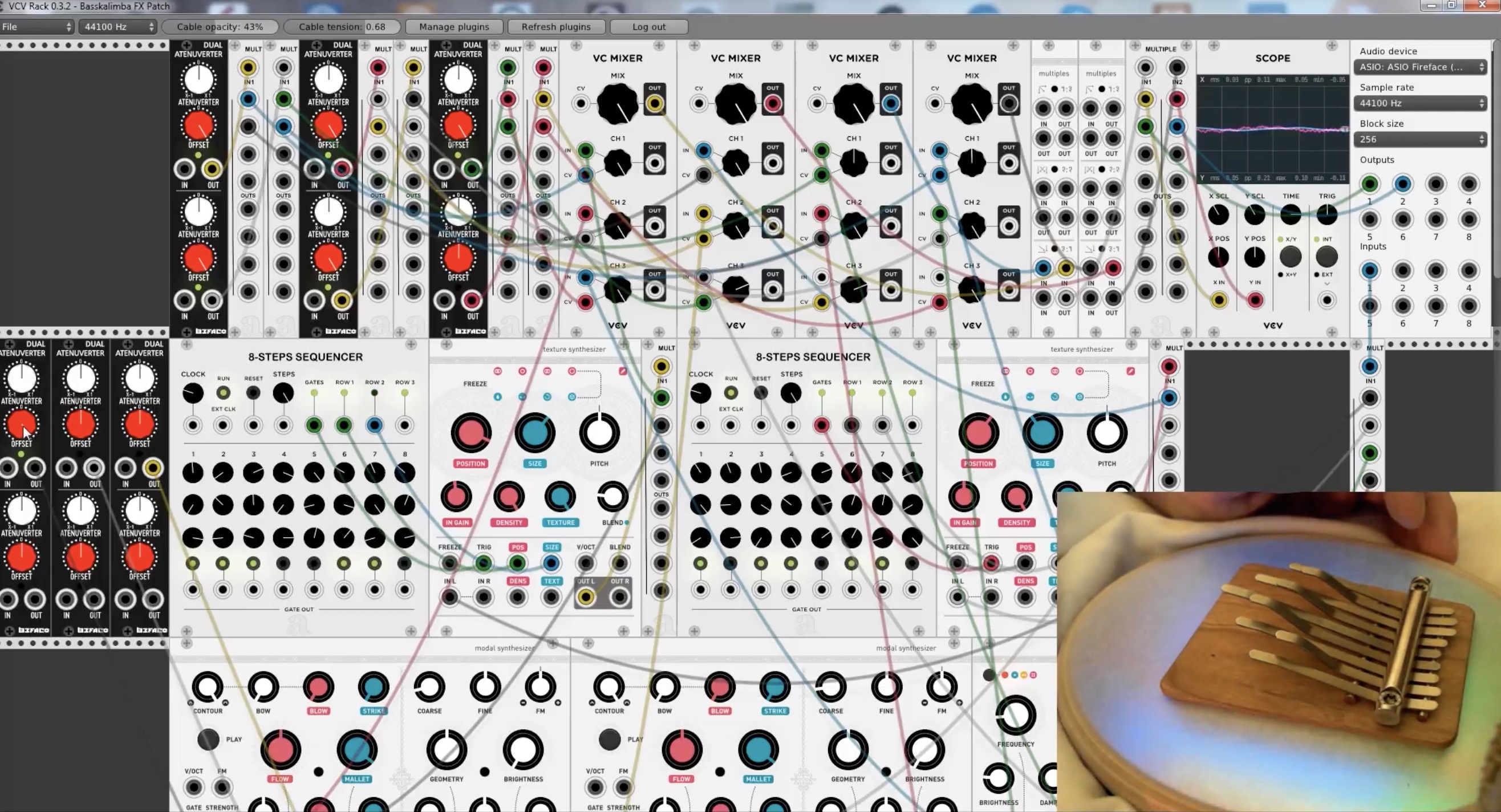
Task: Open the Block size dropdown set to 256
Action: [1420, 139]
